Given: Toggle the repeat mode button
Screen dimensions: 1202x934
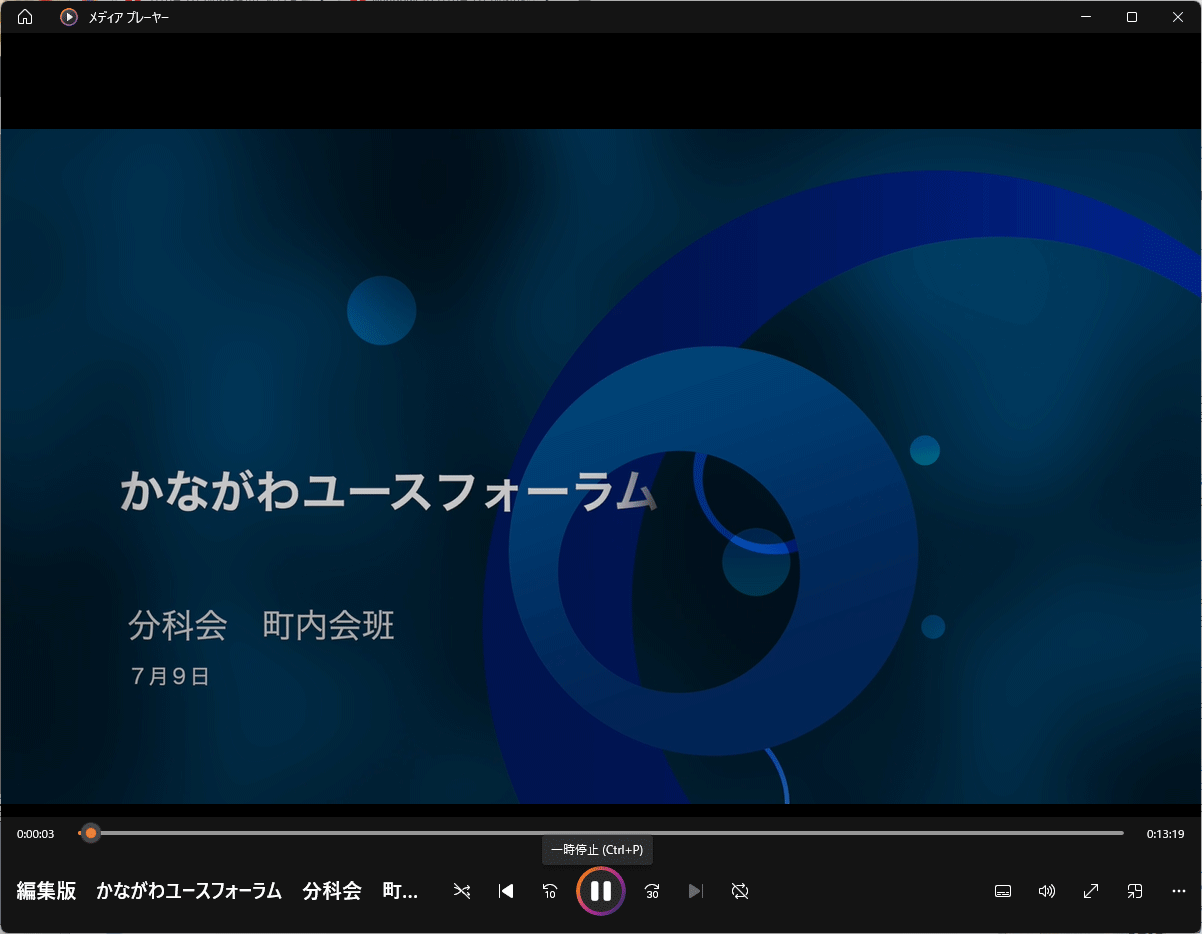Looking at the screenshot, I should pos(740,891).
